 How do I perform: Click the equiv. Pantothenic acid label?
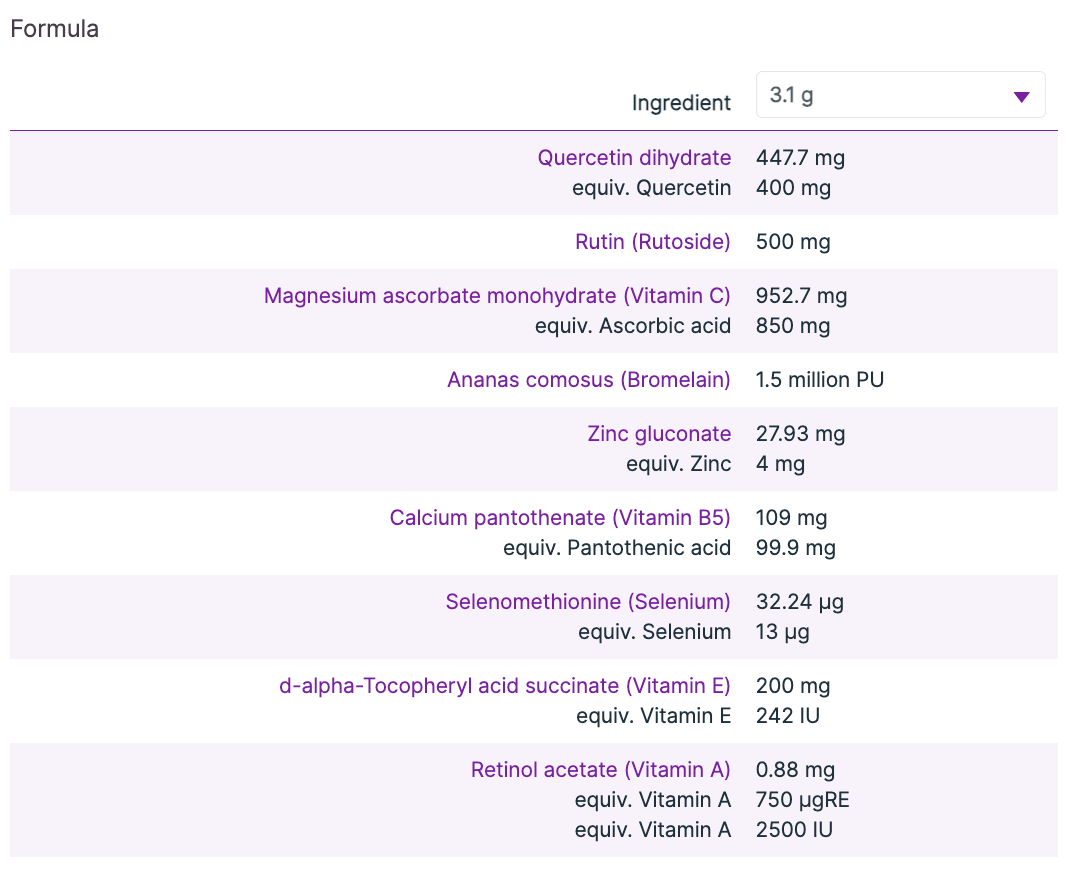(x=617, y=548)
